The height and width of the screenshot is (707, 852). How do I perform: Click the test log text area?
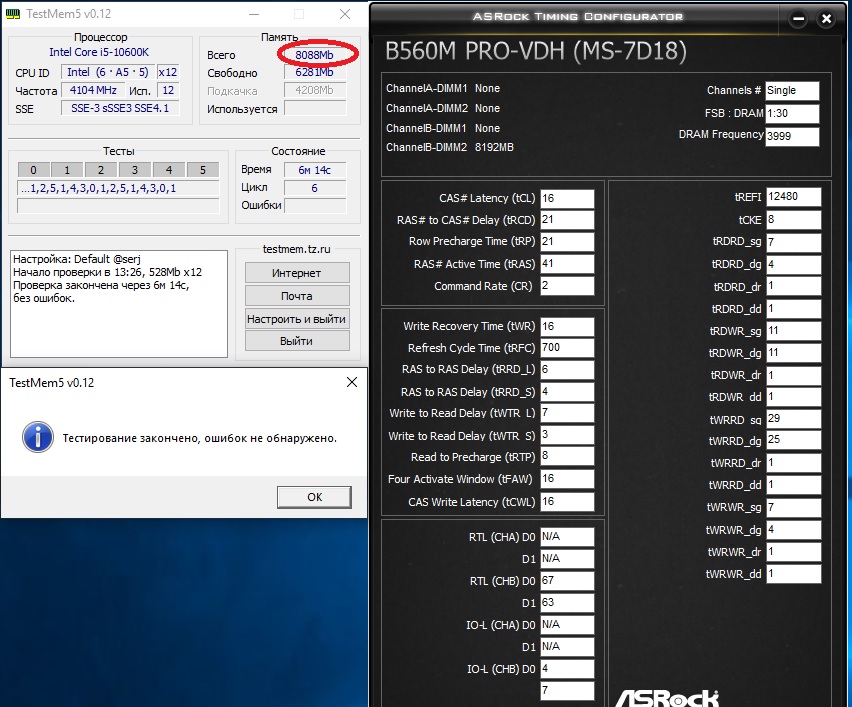tap(118, 304)
